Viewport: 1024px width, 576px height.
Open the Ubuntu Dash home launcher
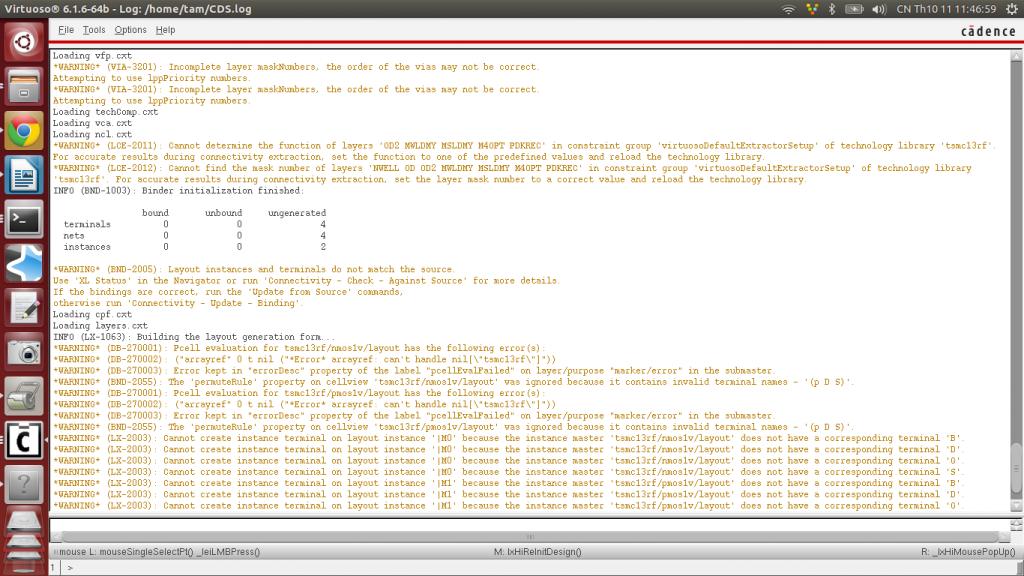click(24, 42)
